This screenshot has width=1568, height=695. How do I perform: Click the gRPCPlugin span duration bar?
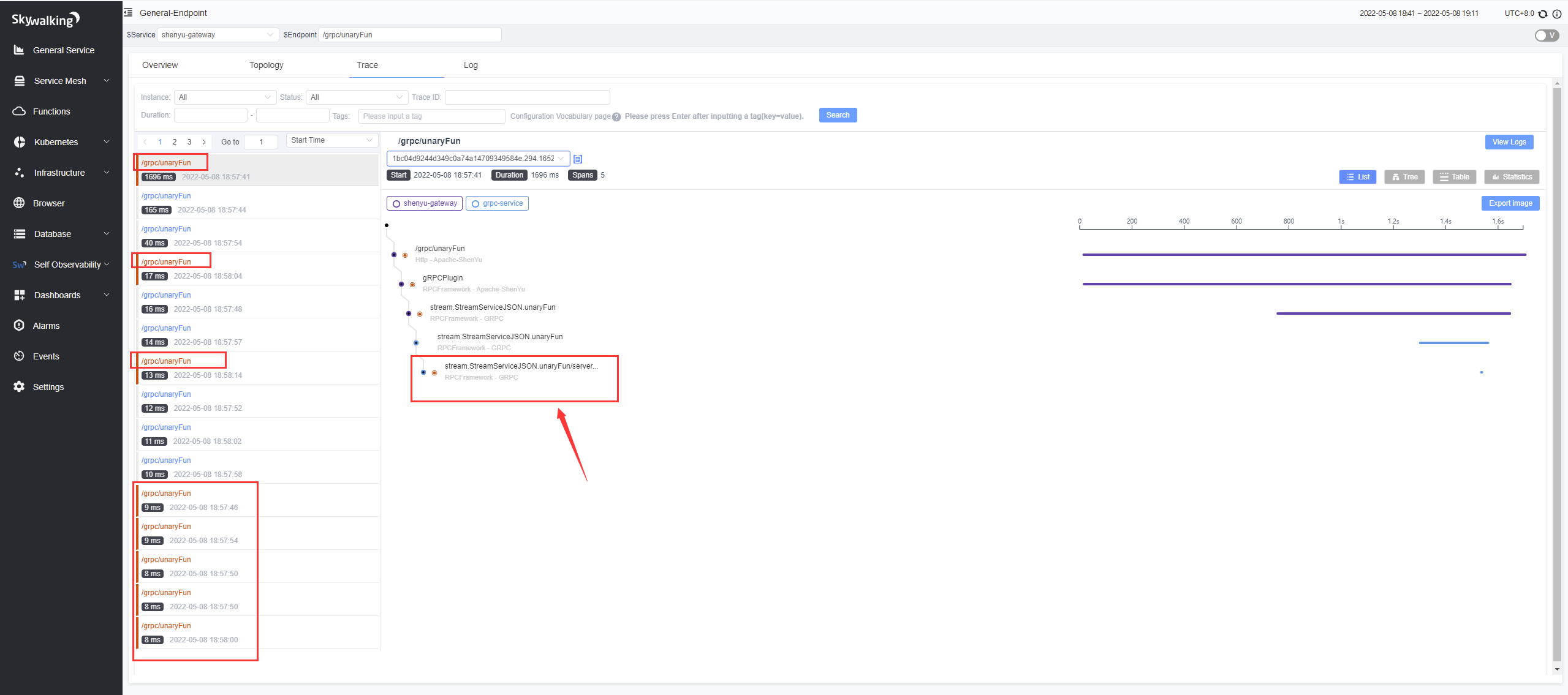click(1297, 284)
